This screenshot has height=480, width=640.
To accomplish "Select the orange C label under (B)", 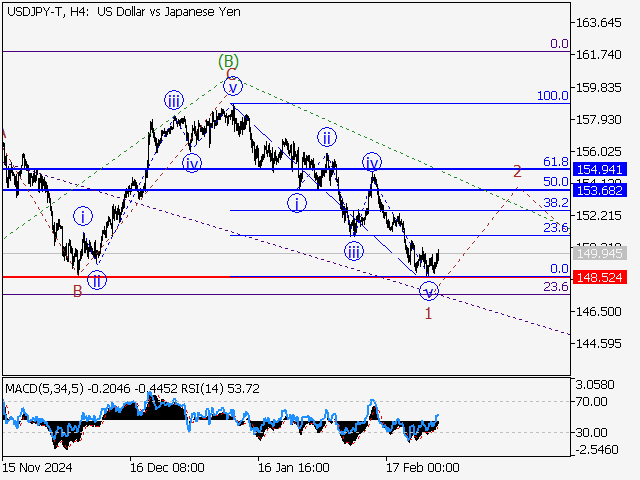I will point(231,75).
